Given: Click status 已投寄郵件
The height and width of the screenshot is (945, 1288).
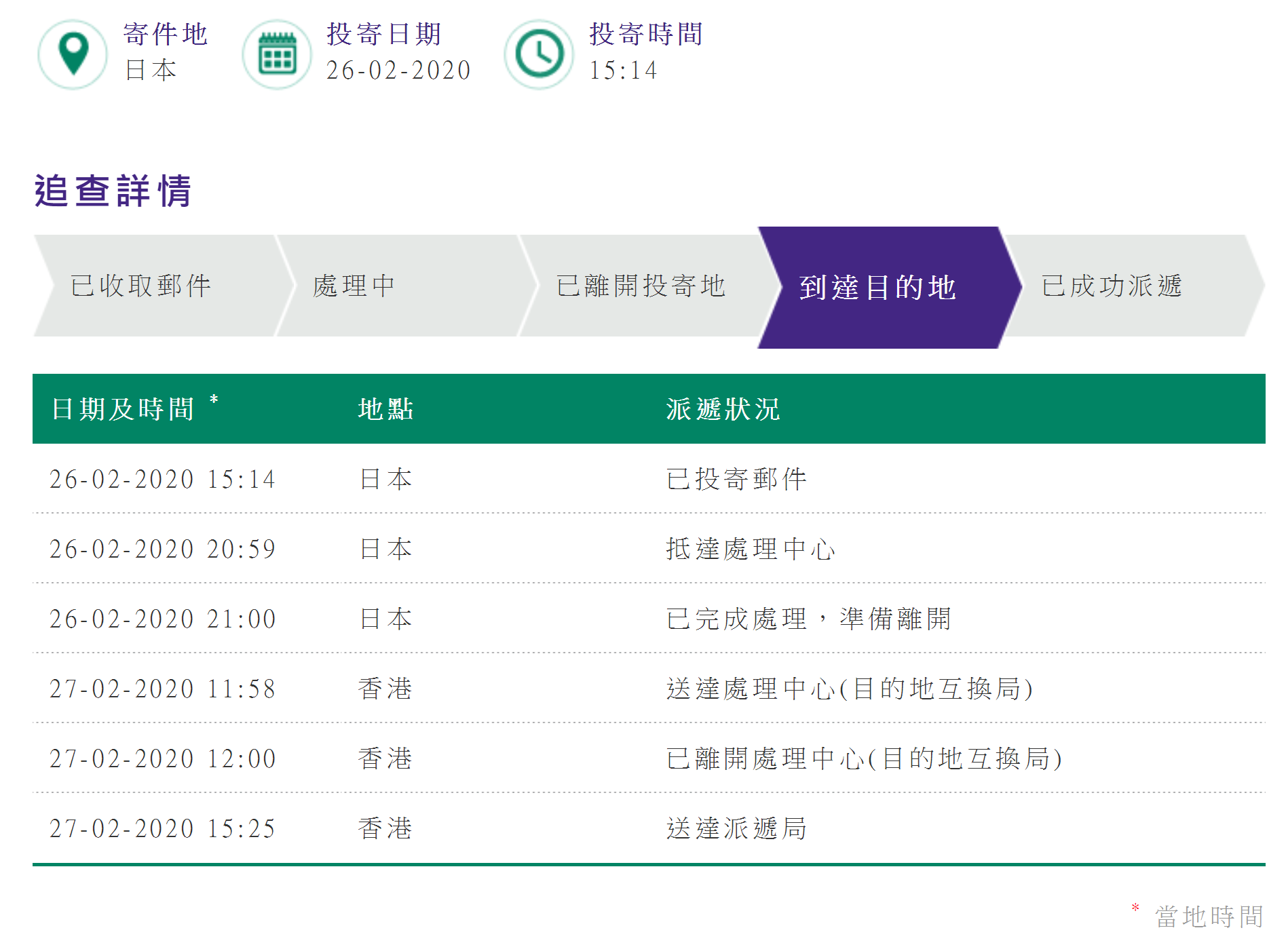Looking at the screenshot, I should (x=737, y=479).
